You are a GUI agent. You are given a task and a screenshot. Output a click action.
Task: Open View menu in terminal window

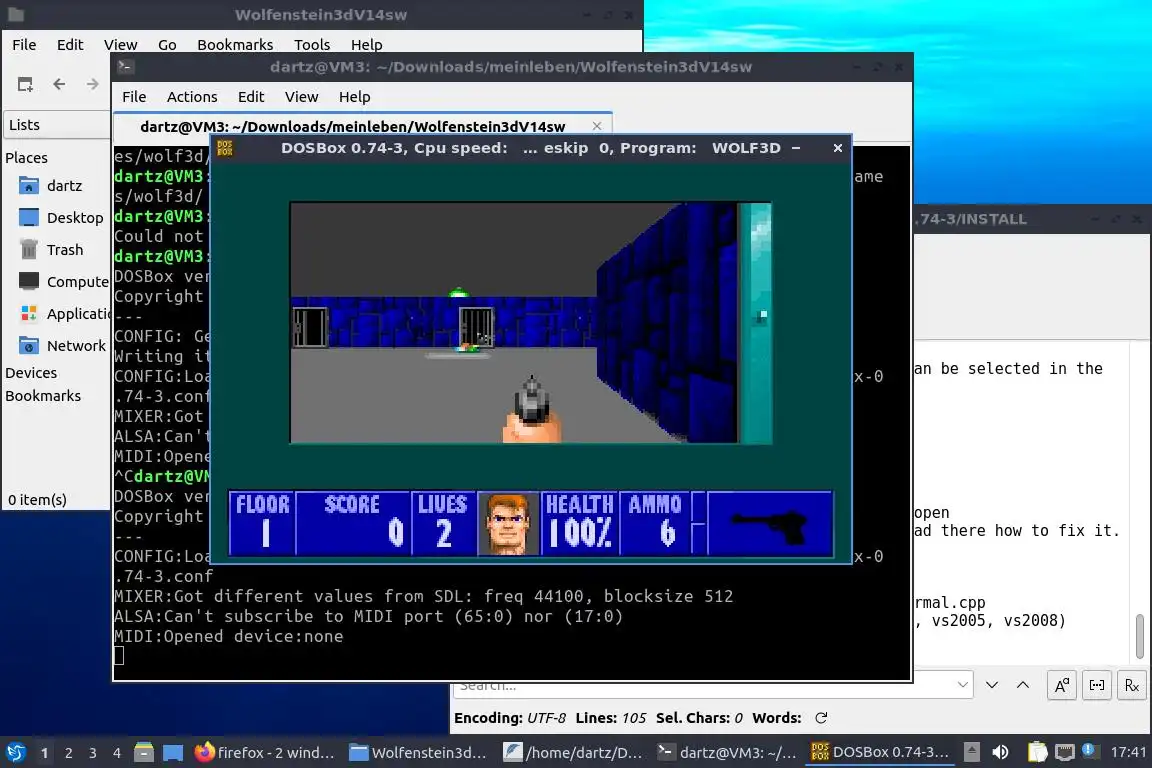301,97
